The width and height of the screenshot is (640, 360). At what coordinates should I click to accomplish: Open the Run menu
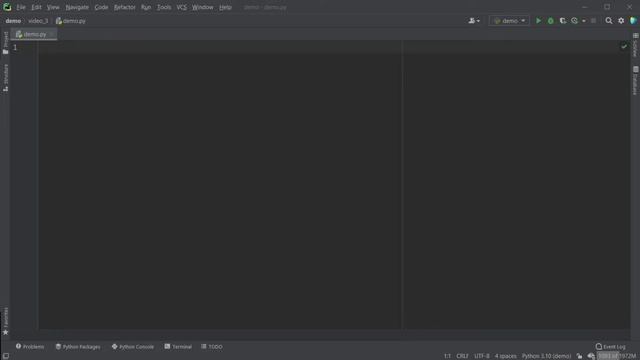146,7
